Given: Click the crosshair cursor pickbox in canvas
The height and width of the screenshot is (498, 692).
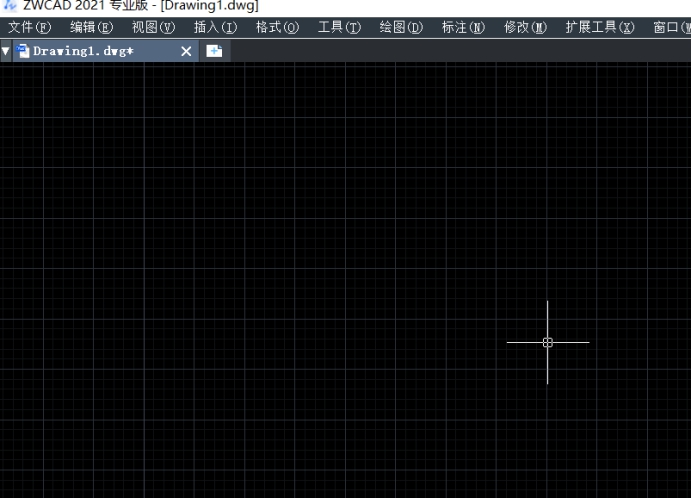Looking at the screenshot, I should coord(548,342).
